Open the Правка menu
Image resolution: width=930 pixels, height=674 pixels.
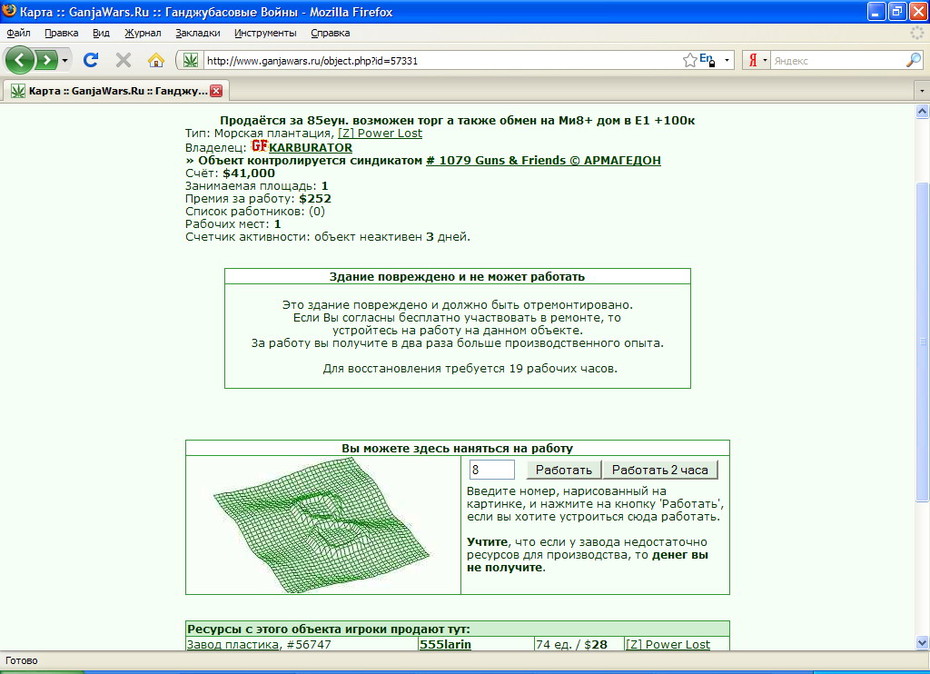(x=61, y=33)
